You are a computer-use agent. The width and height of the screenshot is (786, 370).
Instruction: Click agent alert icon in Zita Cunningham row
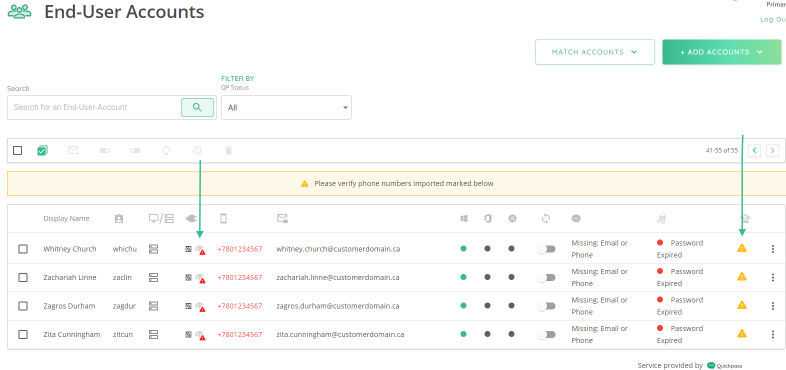pyautogui.click(x=201, y=335)
